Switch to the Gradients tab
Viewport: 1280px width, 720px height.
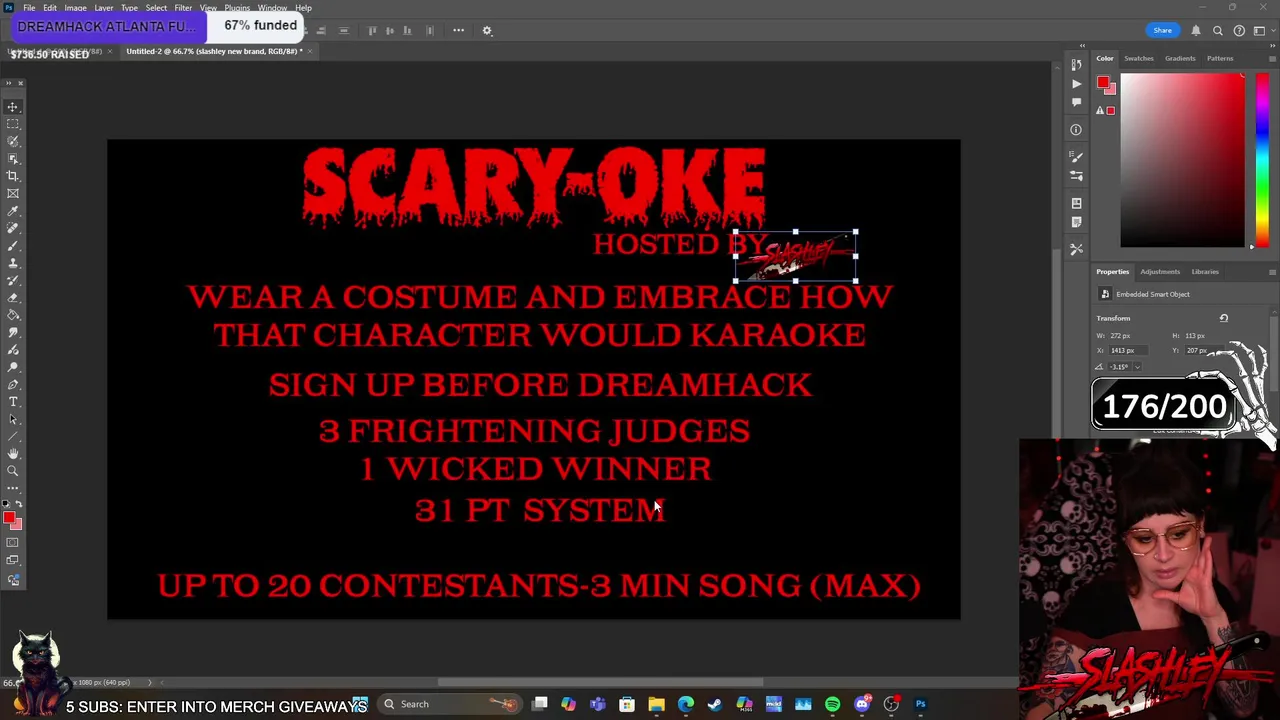1180,58
